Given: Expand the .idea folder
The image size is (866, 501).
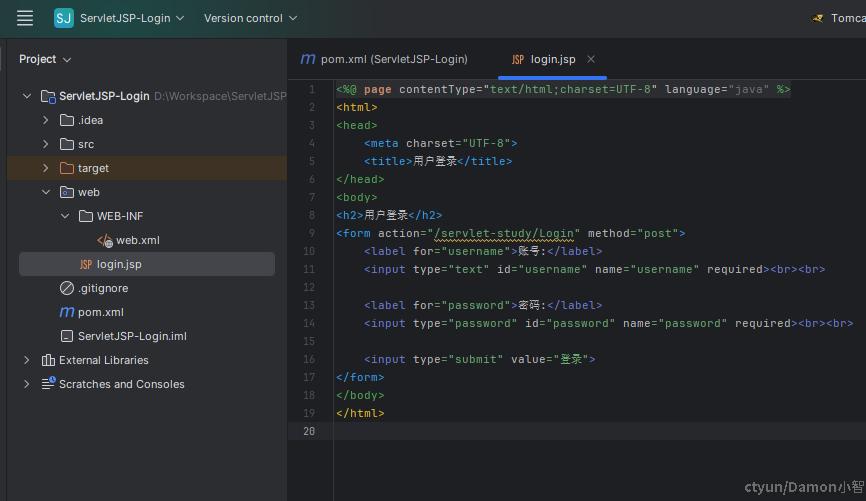Looking at the screenshot, I should pos(45,120).
